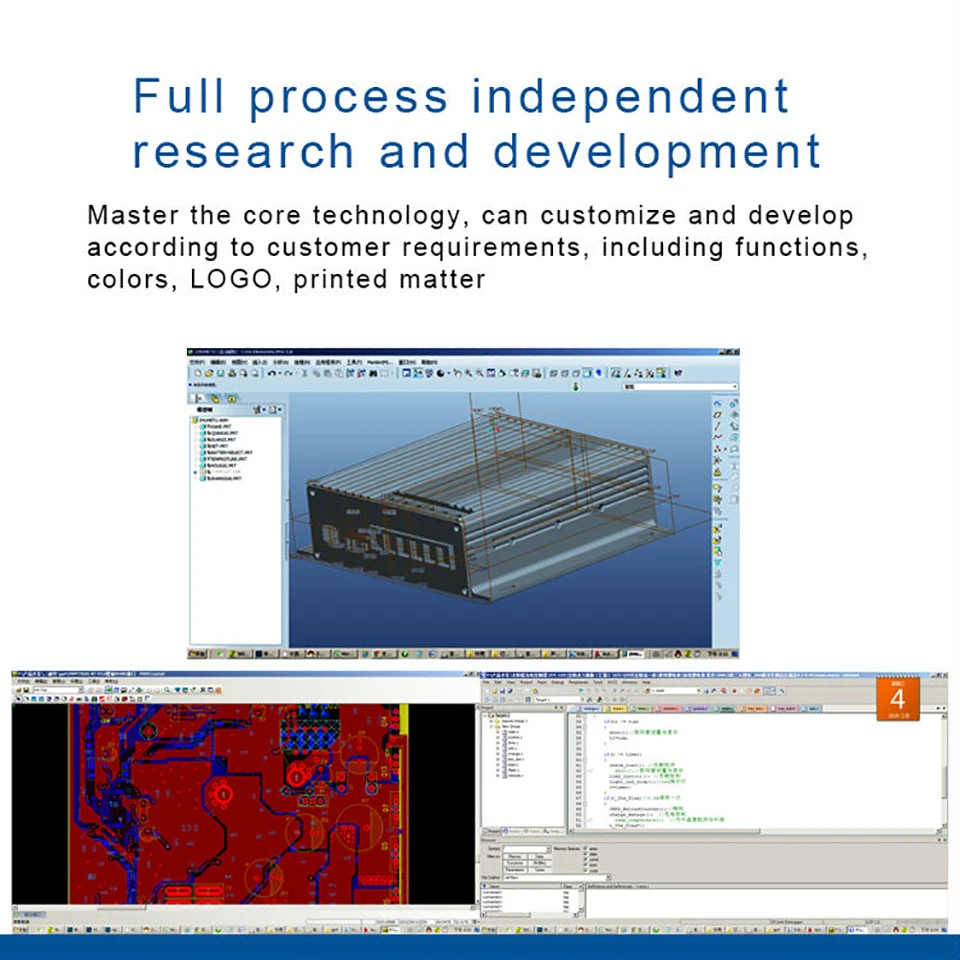Click binoculars Find icon in CAD toolbar

pyautogui.click(x=373, y=373)
